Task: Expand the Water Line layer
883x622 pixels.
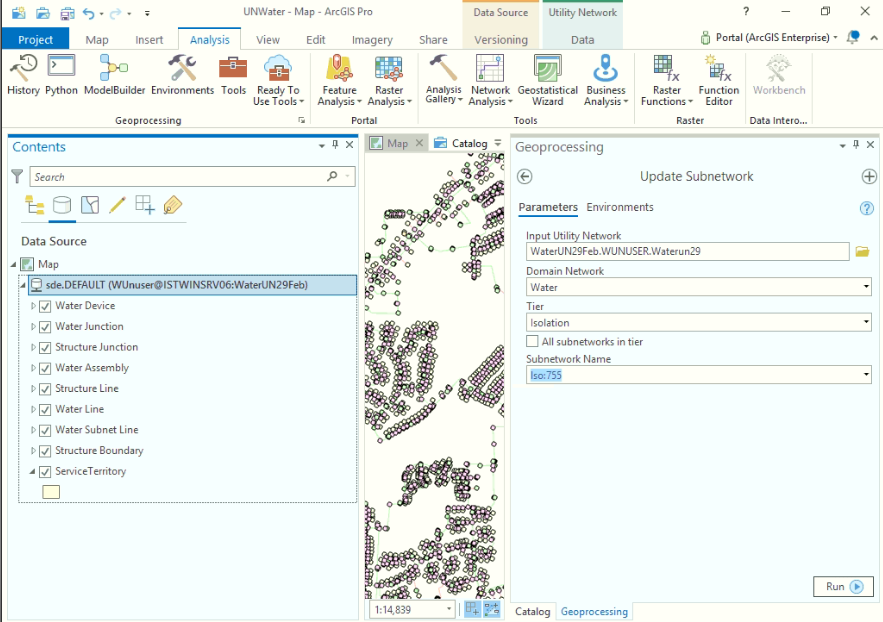Action: 33,410
